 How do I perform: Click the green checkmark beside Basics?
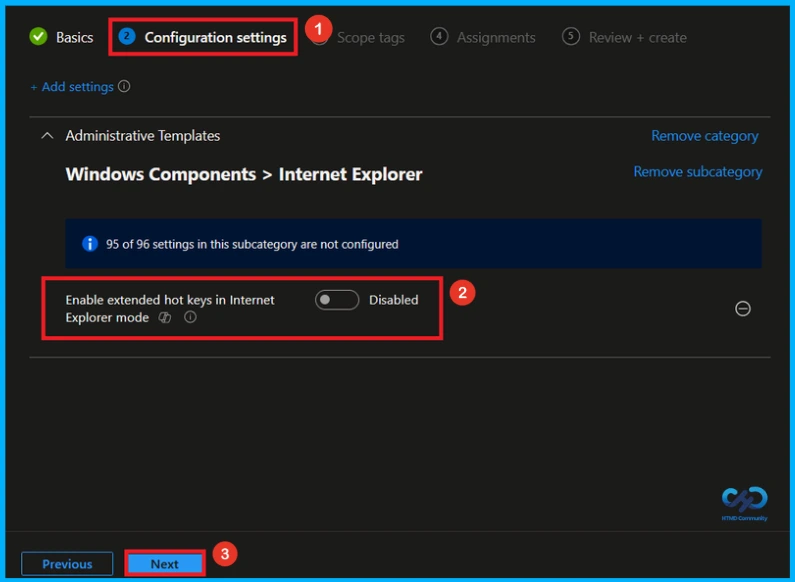click(39, 37)
